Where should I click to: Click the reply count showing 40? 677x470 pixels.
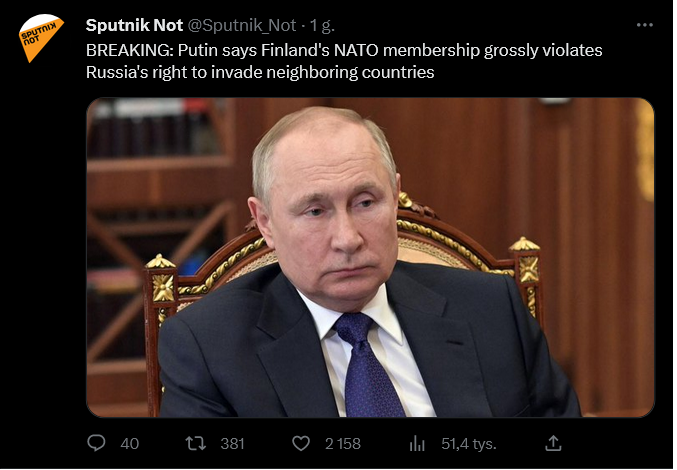click(x=129, y=442)
